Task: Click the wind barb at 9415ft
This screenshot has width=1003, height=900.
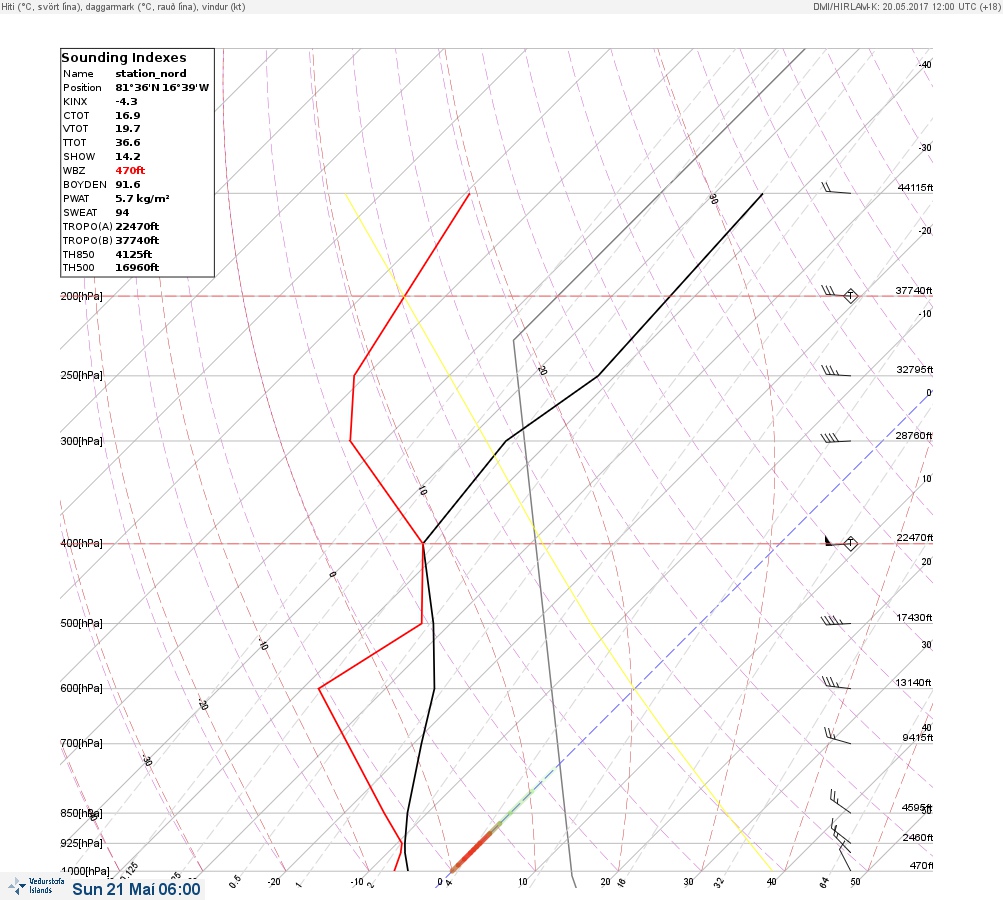Action: pos(837,736)
